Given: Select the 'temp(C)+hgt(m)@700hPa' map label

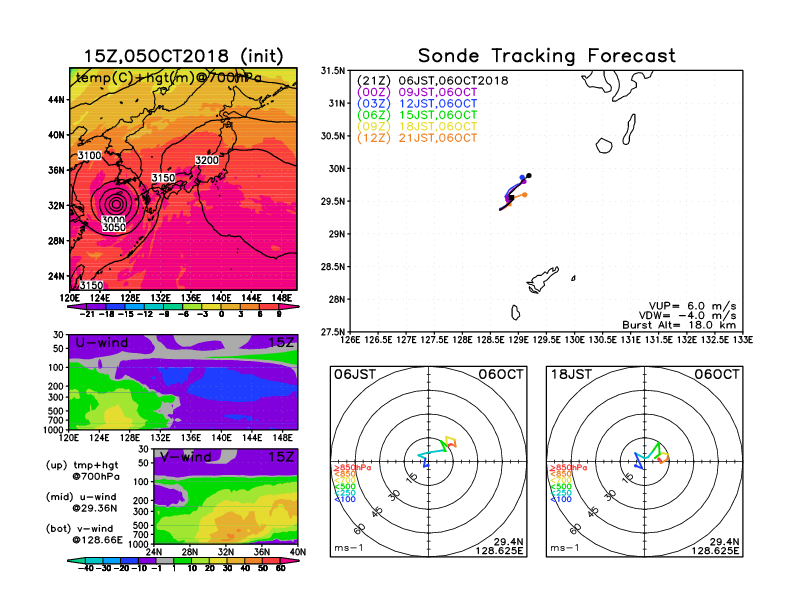Looking at the screenshot, I should click(169, 78).
